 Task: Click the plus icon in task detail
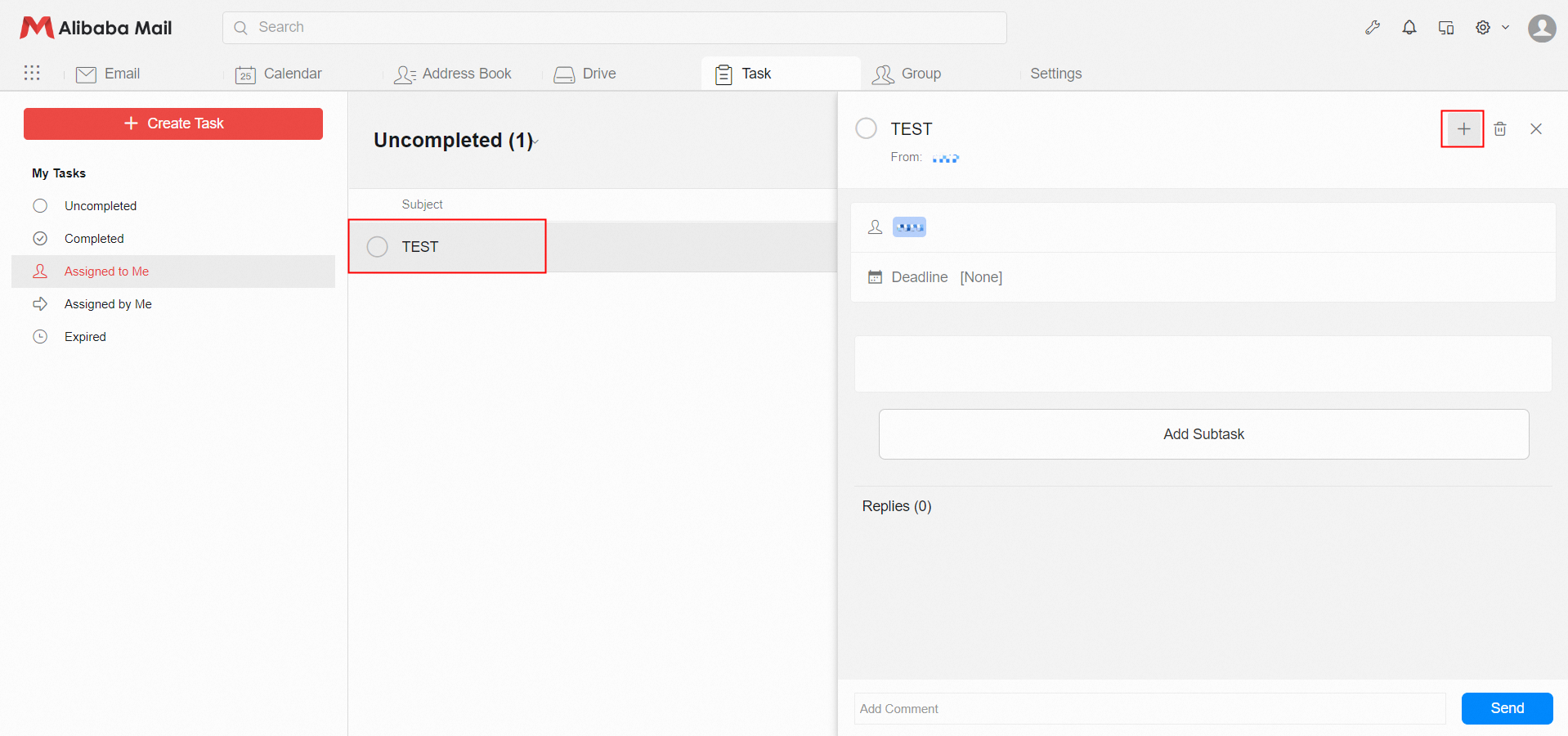click(1463, 129)
